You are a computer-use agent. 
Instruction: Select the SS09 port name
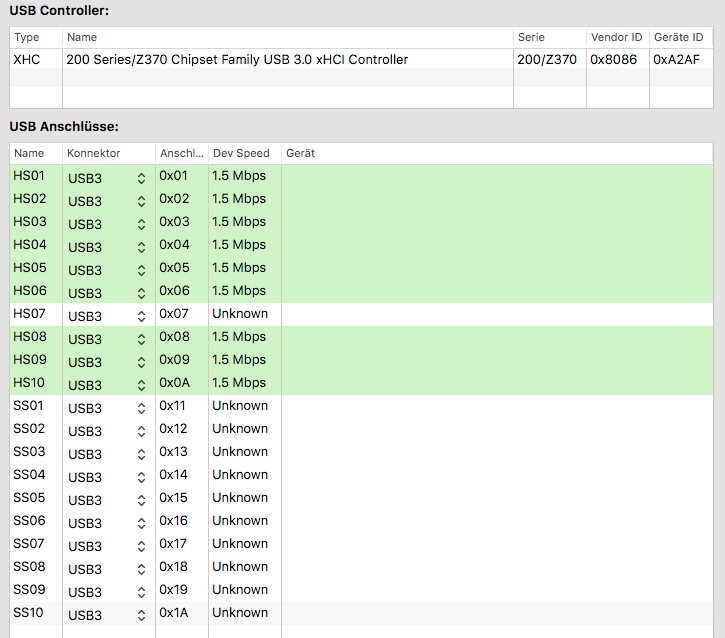click(x=29, y=590)
